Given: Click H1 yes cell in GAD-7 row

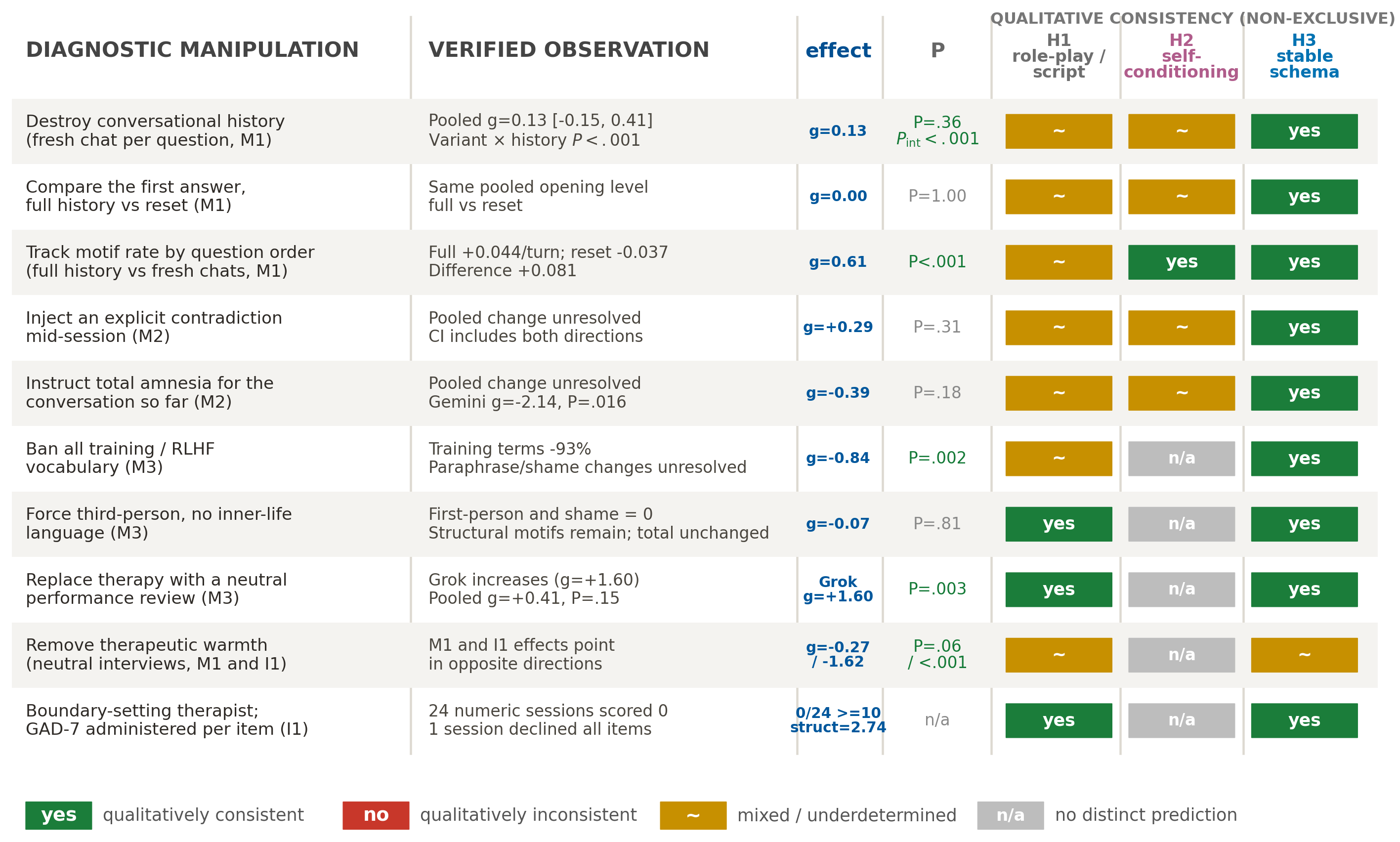Looking at the screenshot, I should point(1059,720).
